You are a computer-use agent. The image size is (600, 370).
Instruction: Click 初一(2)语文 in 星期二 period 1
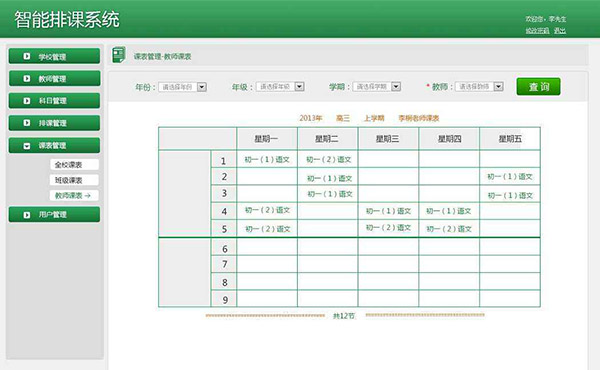click(329, 160)
